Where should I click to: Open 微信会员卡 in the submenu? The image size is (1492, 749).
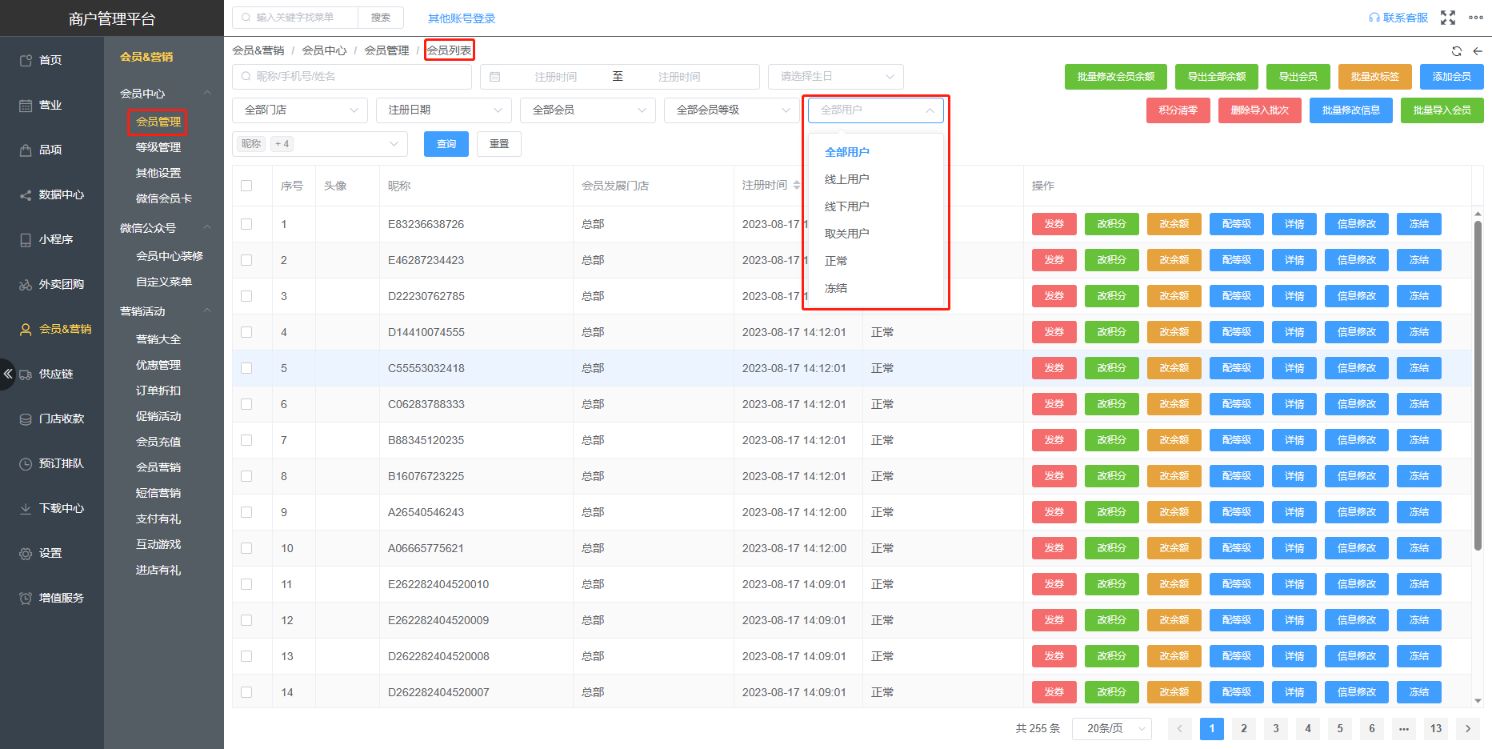[x=164, y=199]
